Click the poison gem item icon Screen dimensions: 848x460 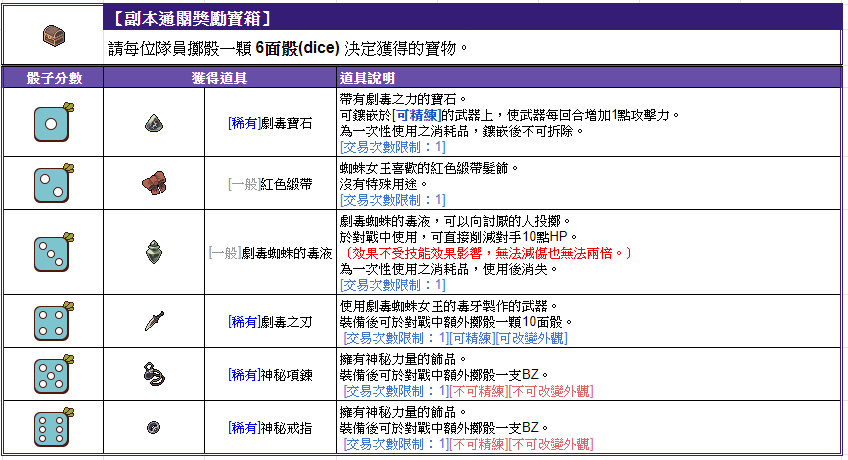pyautogui.click(x=154, y=124)
